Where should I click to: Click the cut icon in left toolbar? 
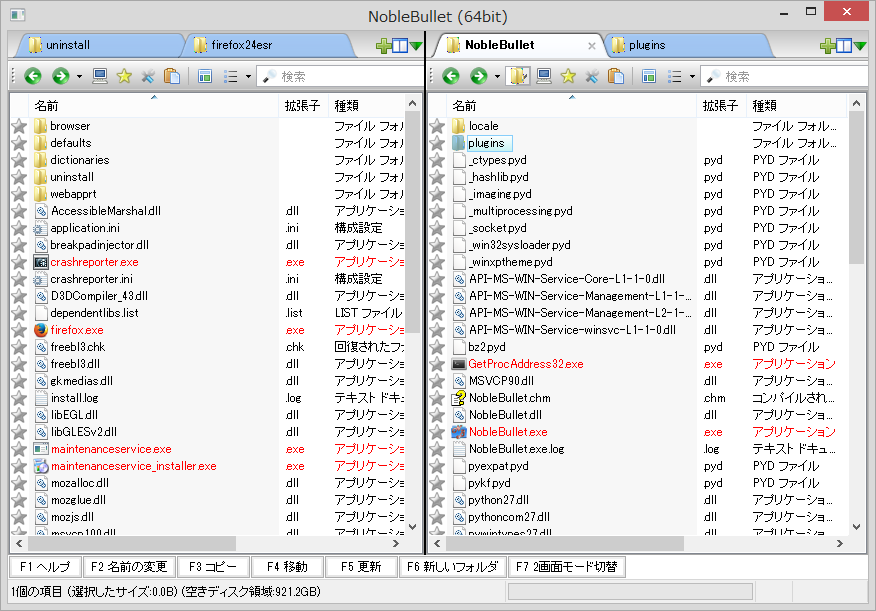[x=148, y=76]
